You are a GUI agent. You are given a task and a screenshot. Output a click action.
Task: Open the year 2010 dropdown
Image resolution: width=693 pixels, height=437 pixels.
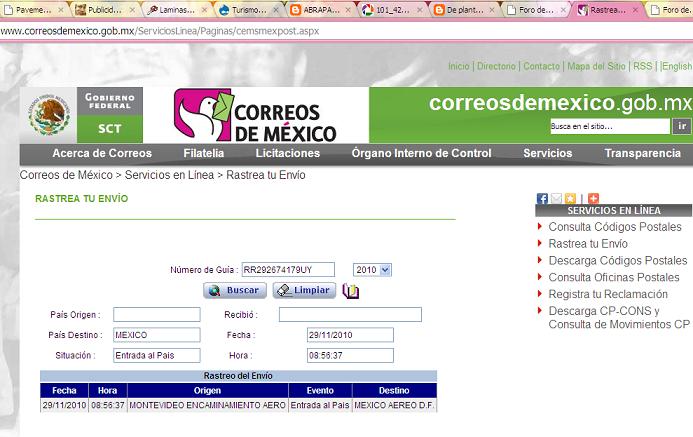[x=372, y=270]
